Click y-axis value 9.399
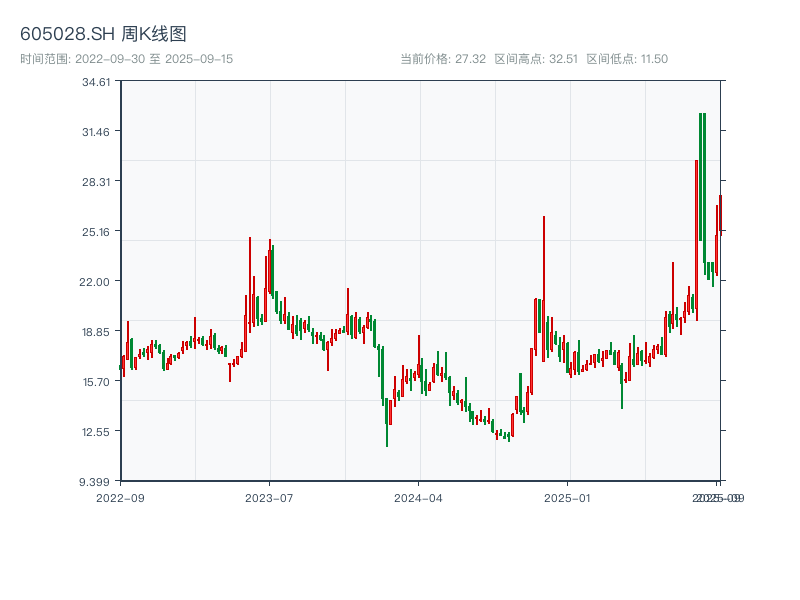This screenshot has width=800, height=600. [94, 482]
